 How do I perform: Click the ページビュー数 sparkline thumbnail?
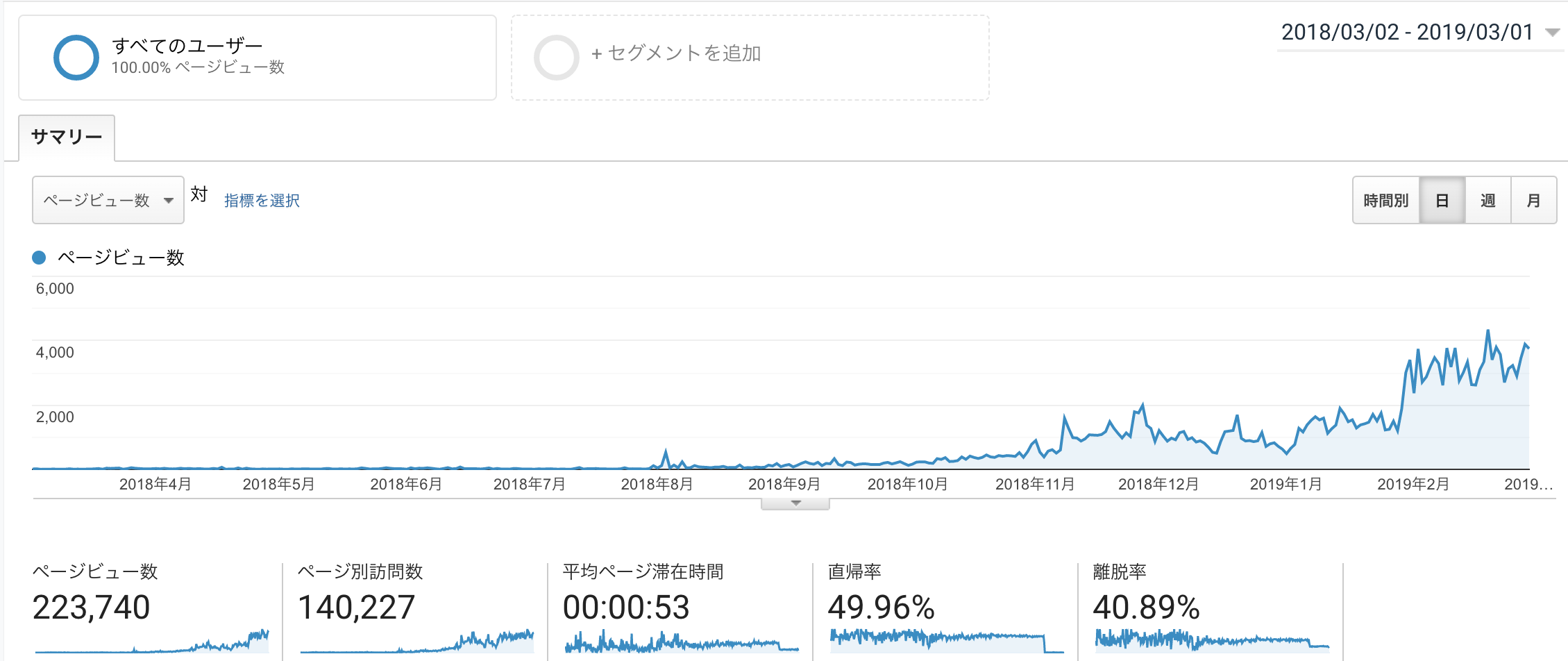(x=151, y=642)
